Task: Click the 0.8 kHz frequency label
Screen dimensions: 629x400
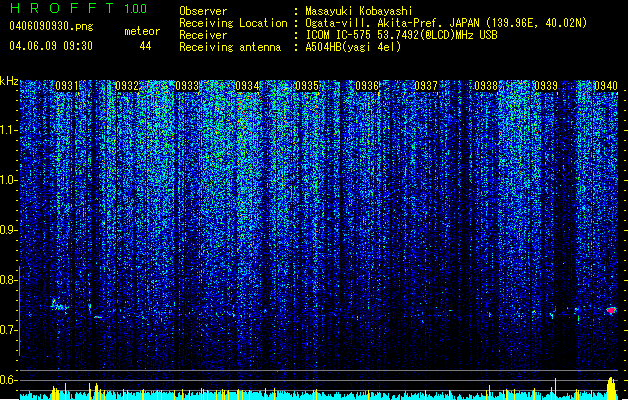Action: [9, 280]
